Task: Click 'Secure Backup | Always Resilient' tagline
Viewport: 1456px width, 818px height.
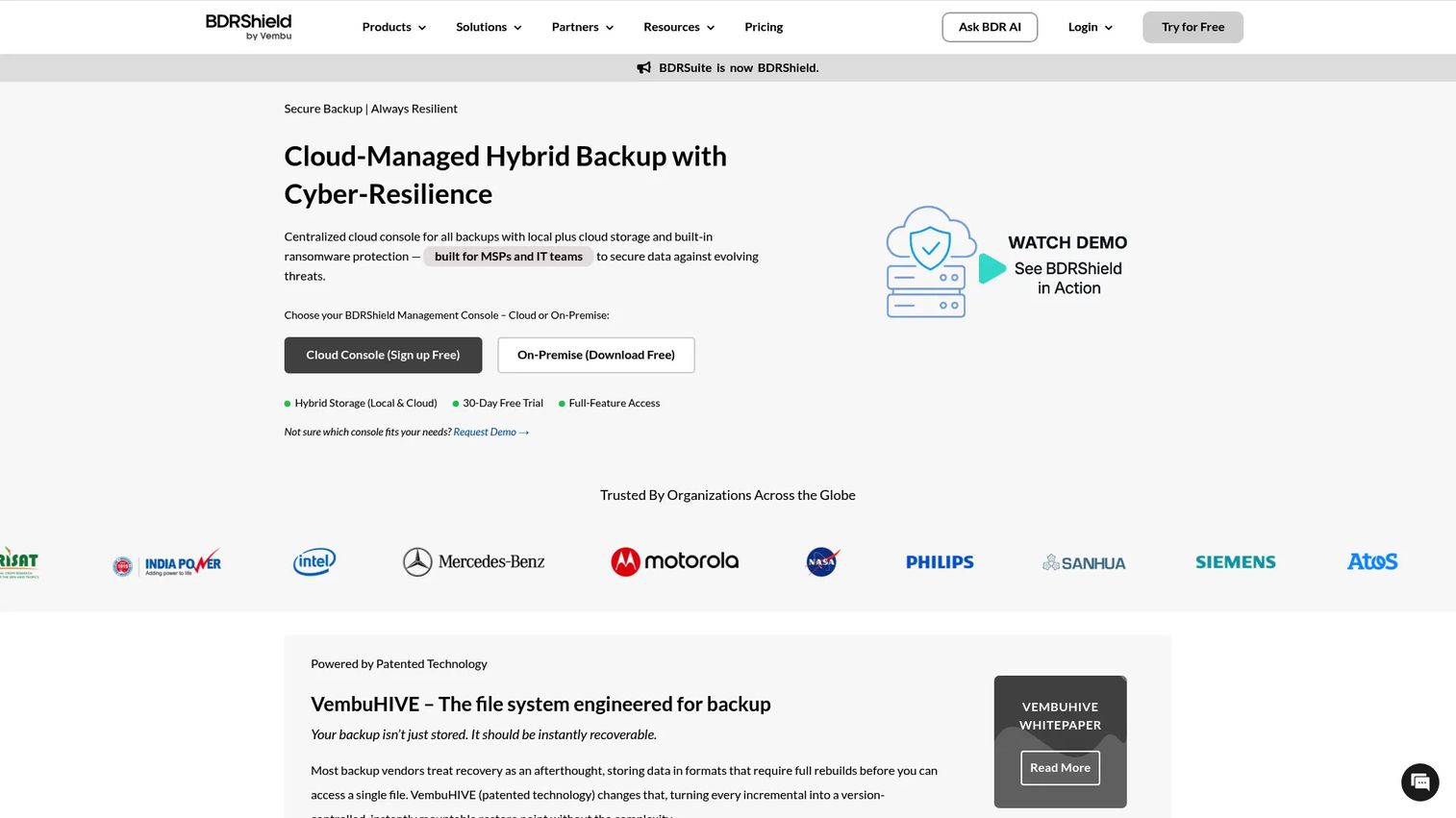Action: [370, 109]
